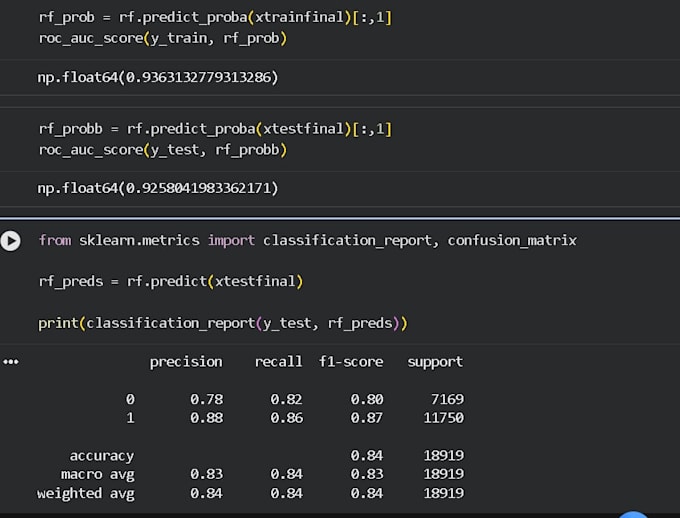Select class 0 f1-score value 0.80
This screenshot has height=518, width=680.
point(367,399)
